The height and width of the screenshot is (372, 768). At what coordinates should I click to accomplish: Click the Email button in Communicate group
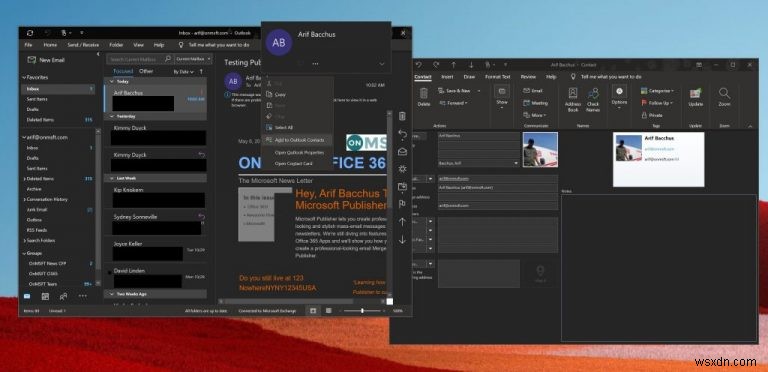pos(532,91)
